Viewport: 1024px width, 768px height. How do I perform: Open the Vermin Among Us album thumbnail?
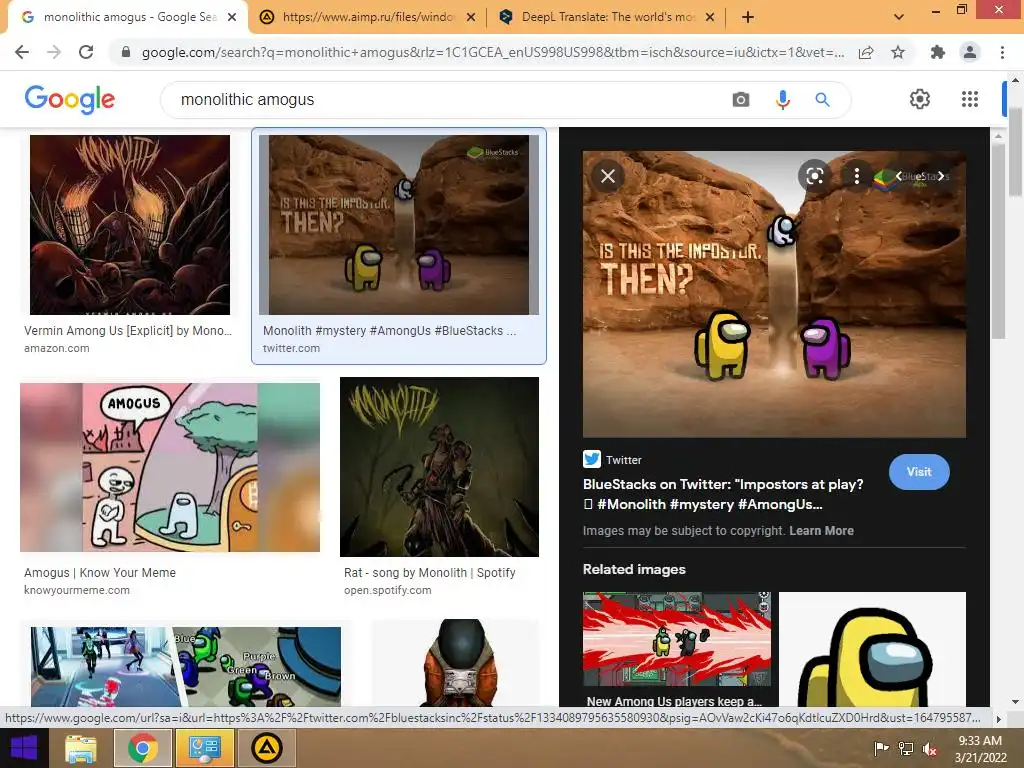click(130, 225)
